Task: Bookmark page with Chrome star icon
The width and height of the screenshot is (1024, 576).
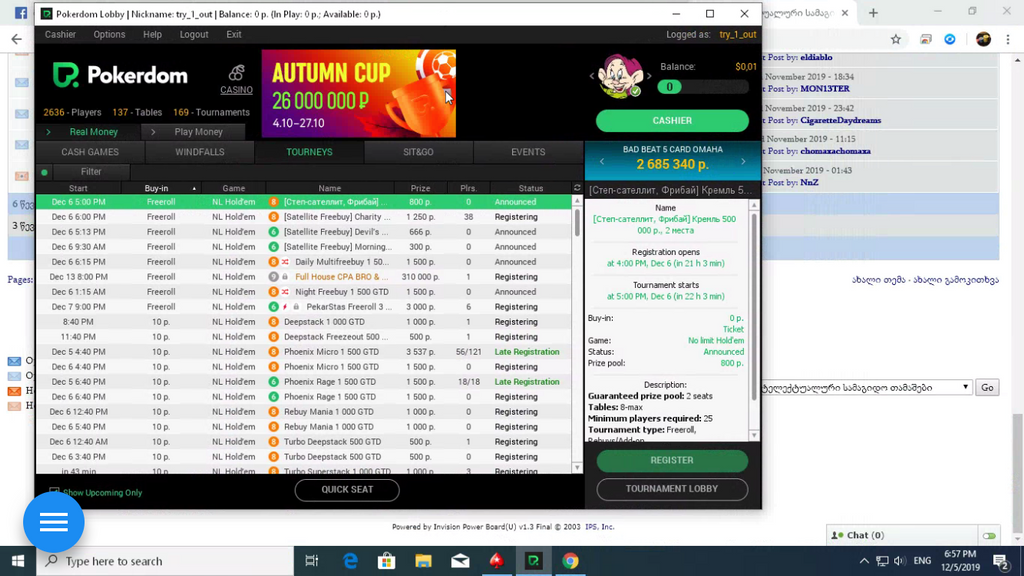Action: 896,40
